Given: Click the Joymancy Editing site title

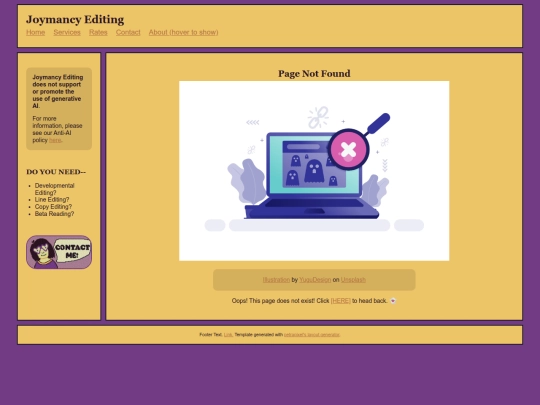Looking at the screenshot, I should coord(75,20).
